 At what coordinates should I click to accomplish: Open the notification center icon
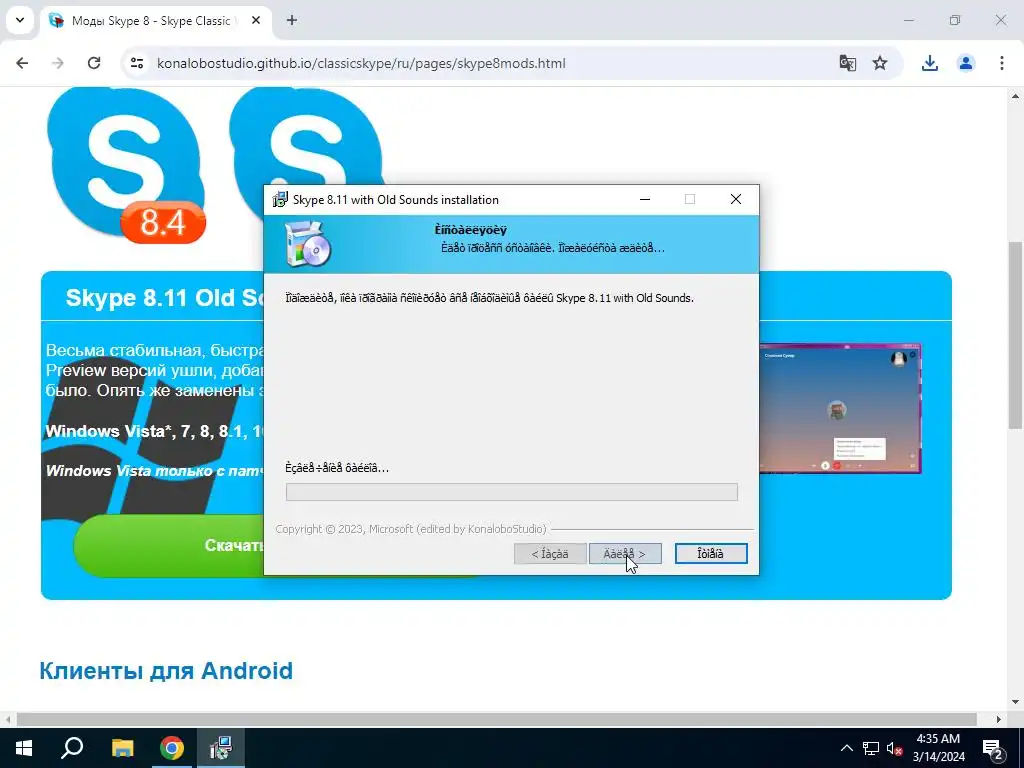[993, 748]
